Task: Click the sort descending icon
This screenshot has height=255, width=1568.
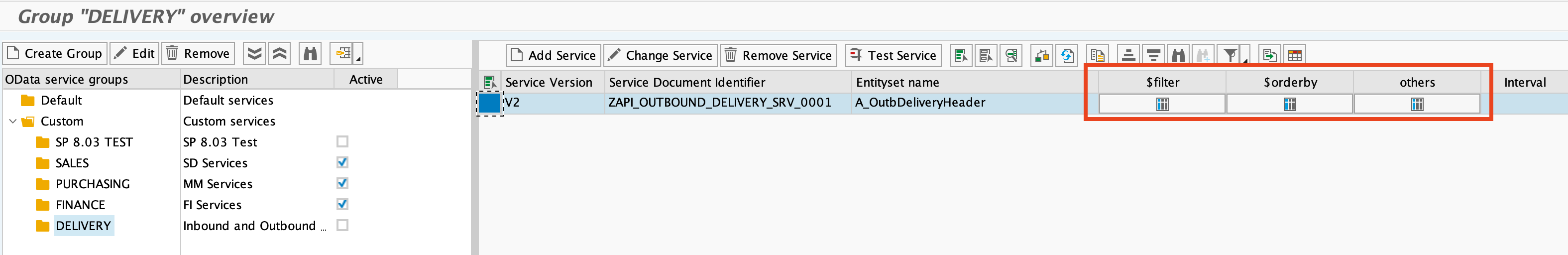Action: pos(1153,56)
